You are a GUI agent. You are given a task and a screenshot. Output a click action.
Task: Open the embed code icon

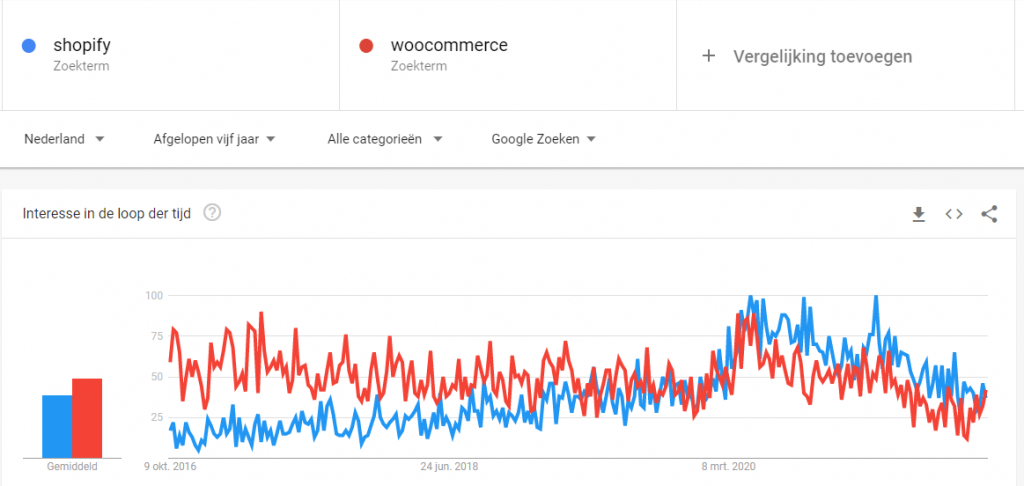[954, 213]
